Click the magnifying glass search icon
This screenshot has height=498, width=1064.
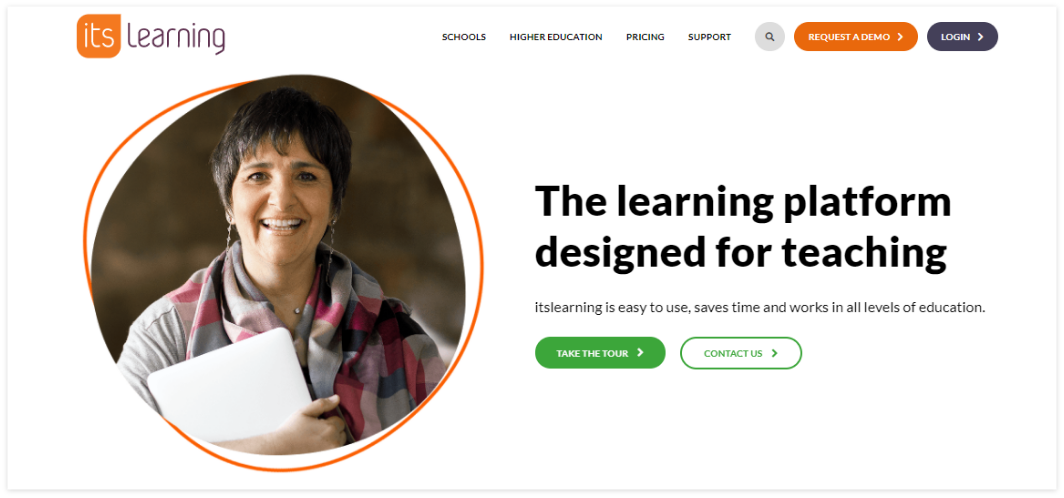[x=770, y=37]
